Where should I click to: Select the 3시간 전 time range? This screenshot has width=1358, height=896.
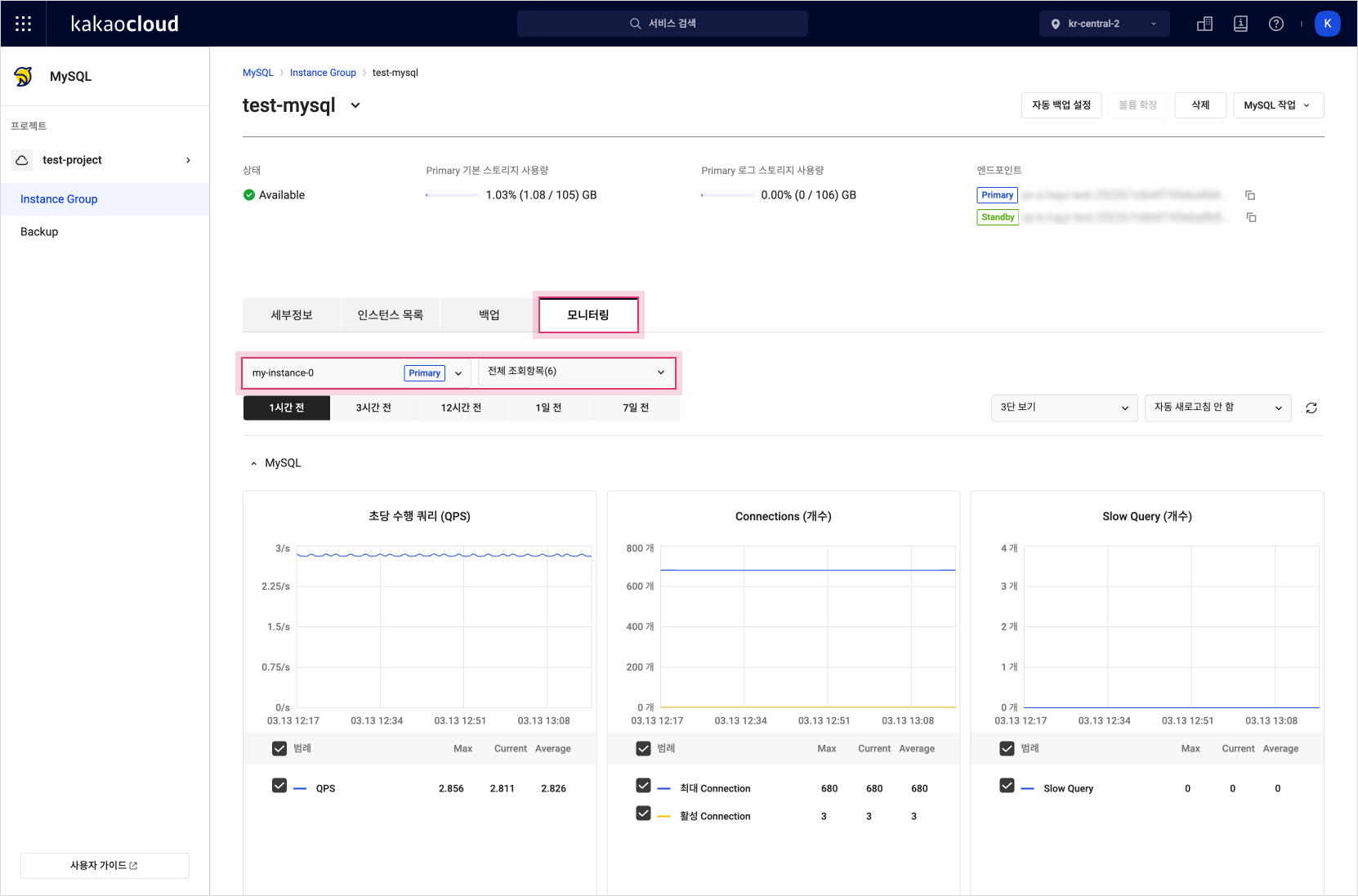click(x=373, y=408)
